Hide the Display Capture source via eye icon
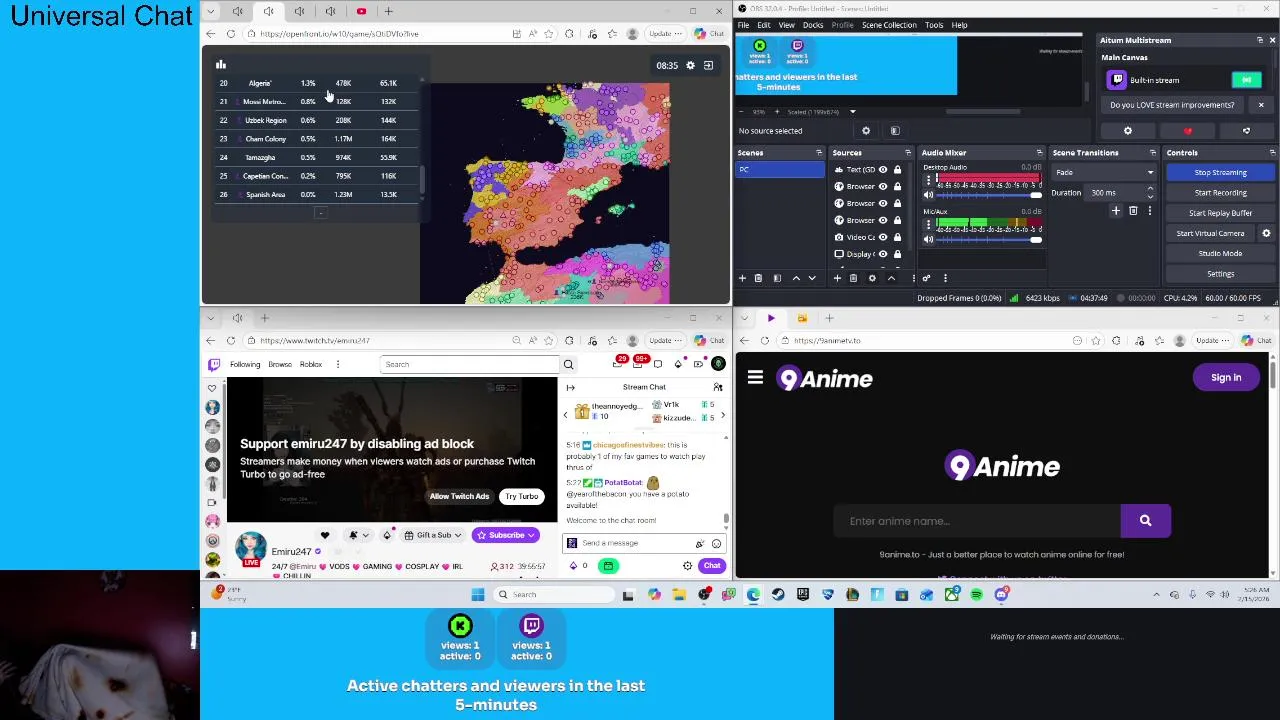1280x720 pixels. click(x=883, y=254)
